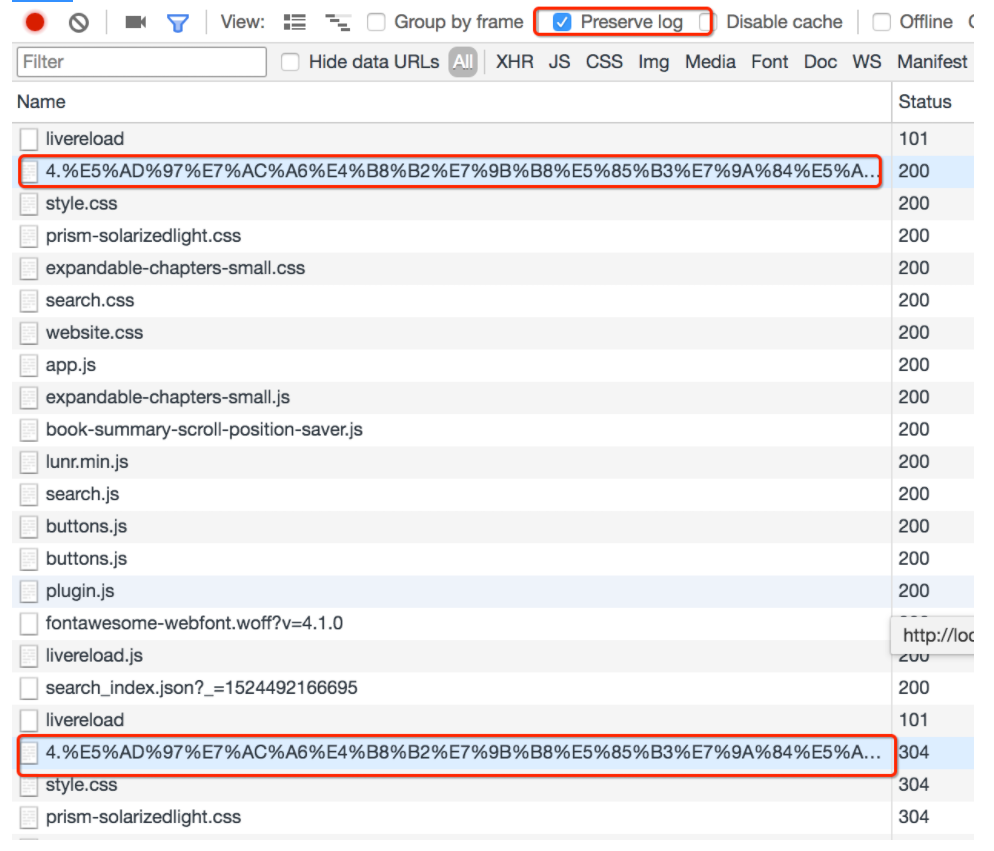Switch to large request rows view icon

[295, 23]
